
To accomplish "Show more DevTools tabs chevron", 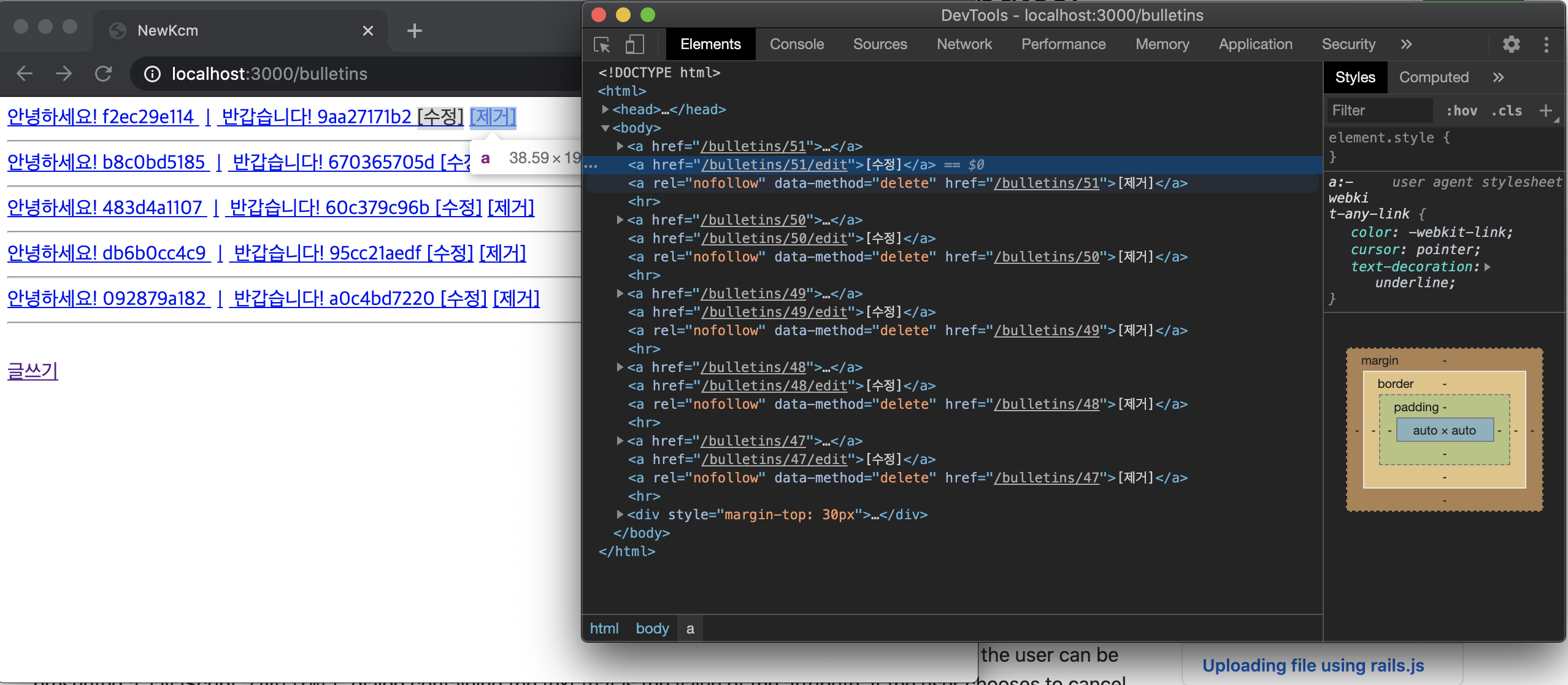I will point(1406,44).
